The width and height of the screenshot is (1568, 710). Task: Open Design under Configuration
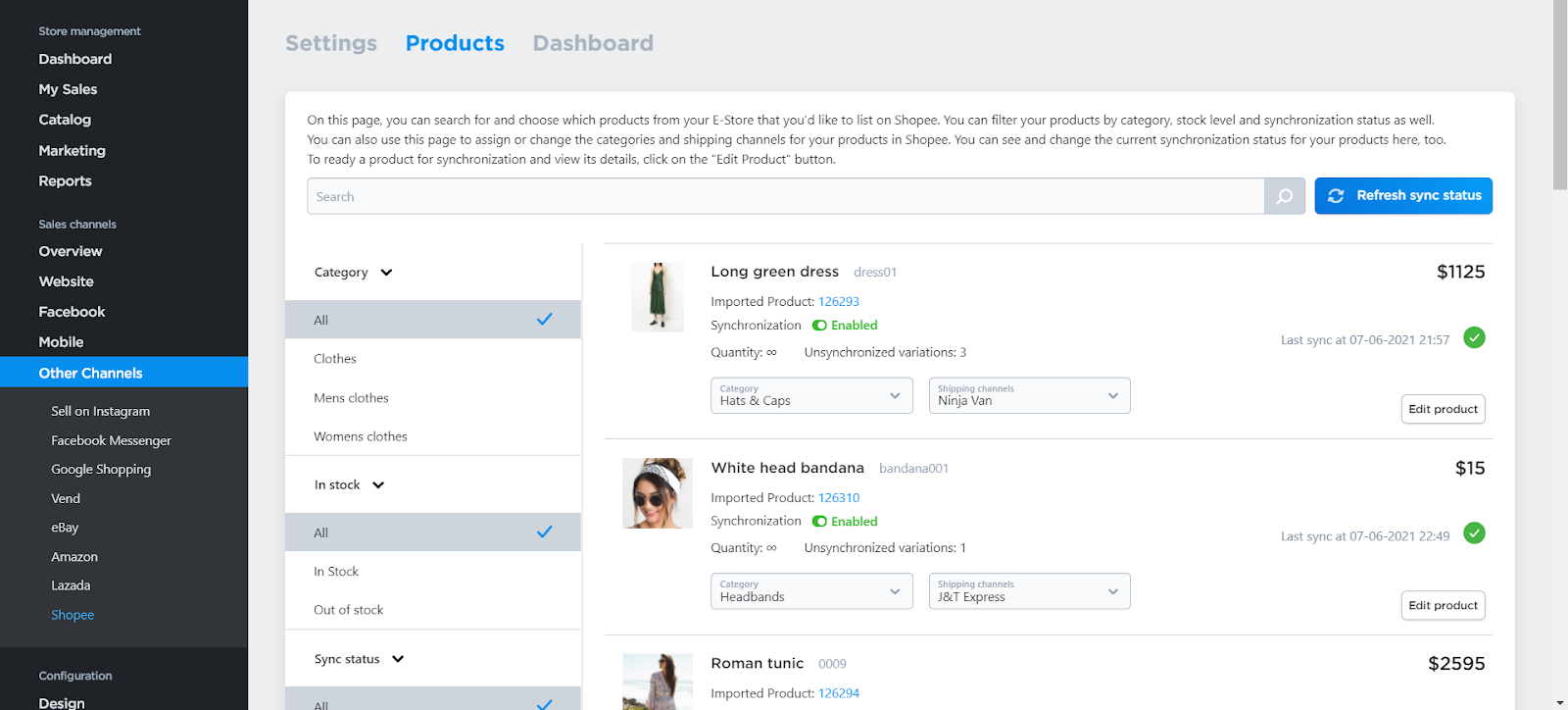pyautogui.click(x=62, y=702)
